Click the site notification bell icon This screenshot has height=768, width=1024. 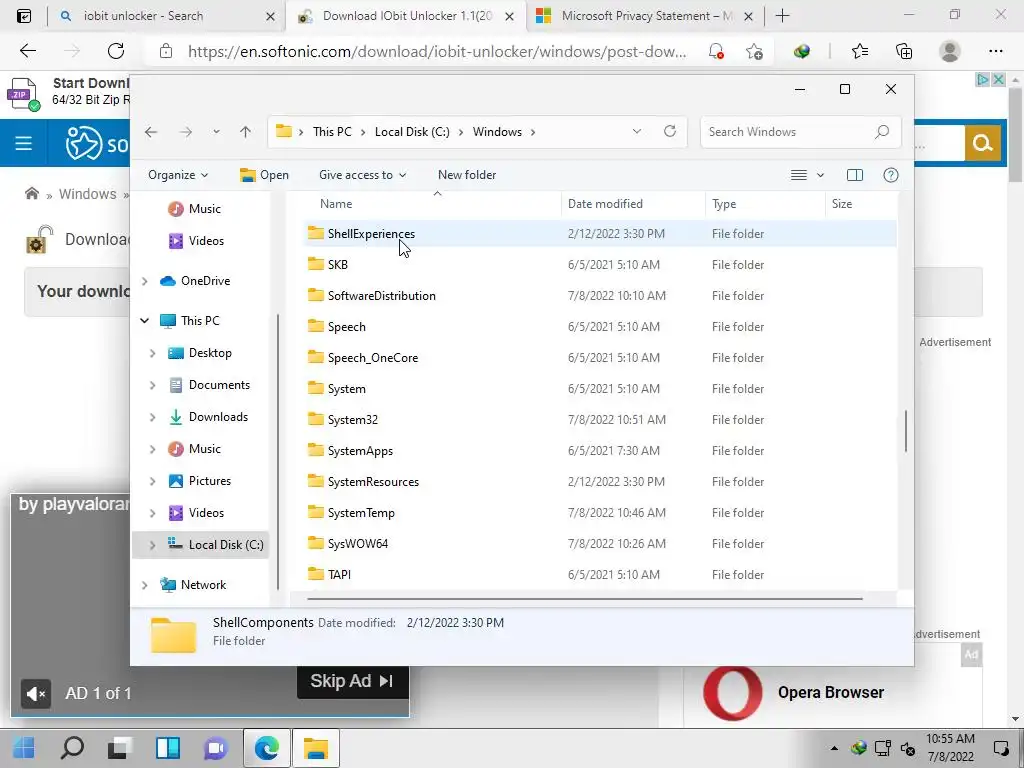716,52
